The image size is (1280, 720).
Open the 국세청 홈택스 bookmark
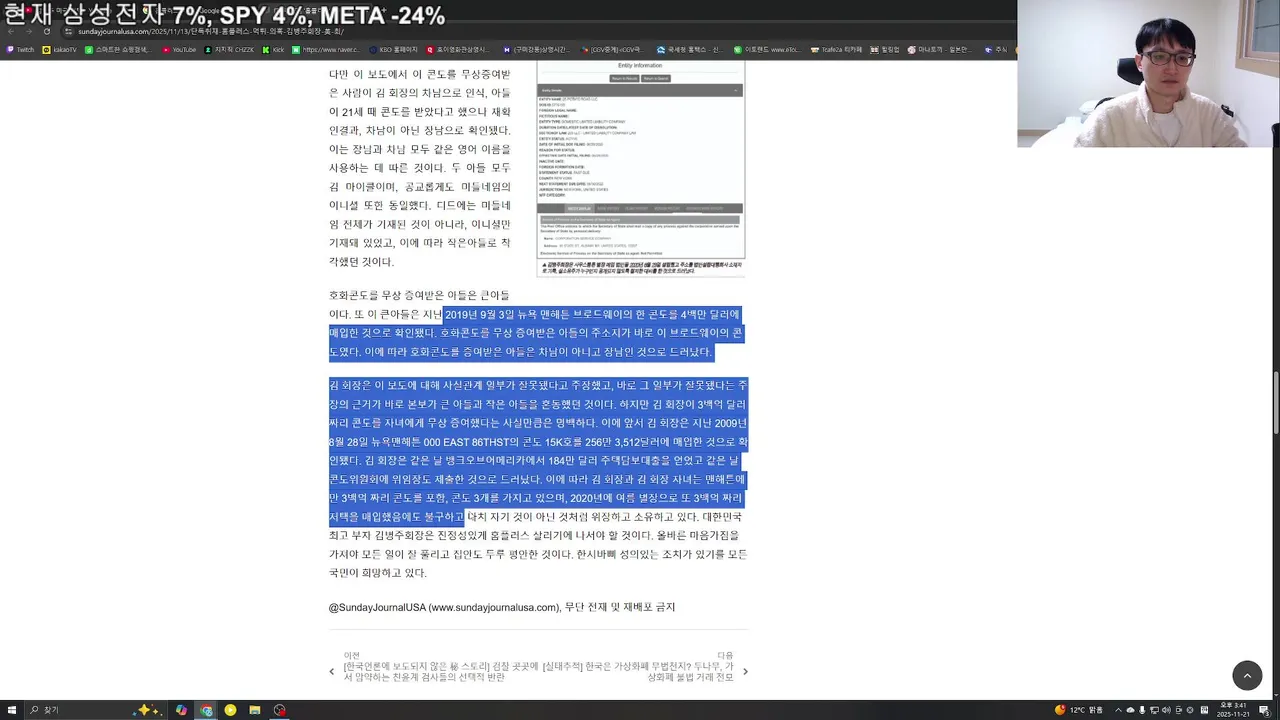[688, 49]
